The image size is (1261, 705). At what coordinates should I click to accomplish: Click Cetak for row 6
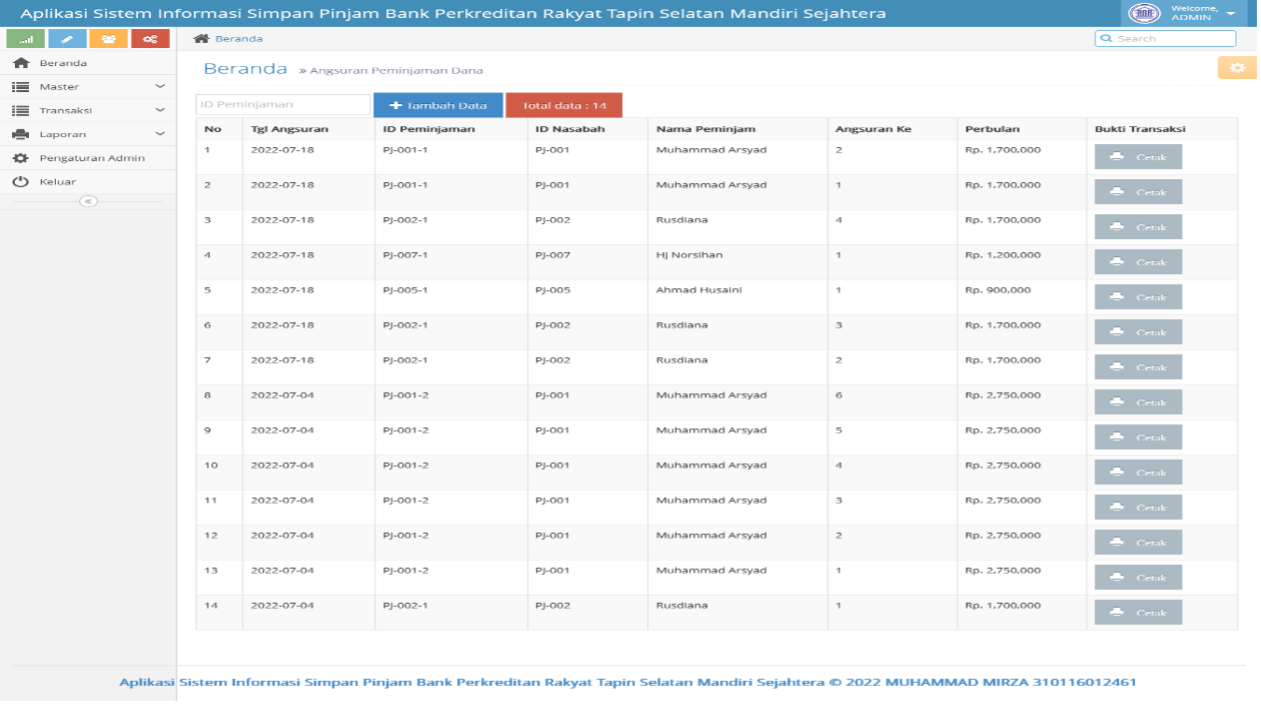click(x=1138, y=332)
